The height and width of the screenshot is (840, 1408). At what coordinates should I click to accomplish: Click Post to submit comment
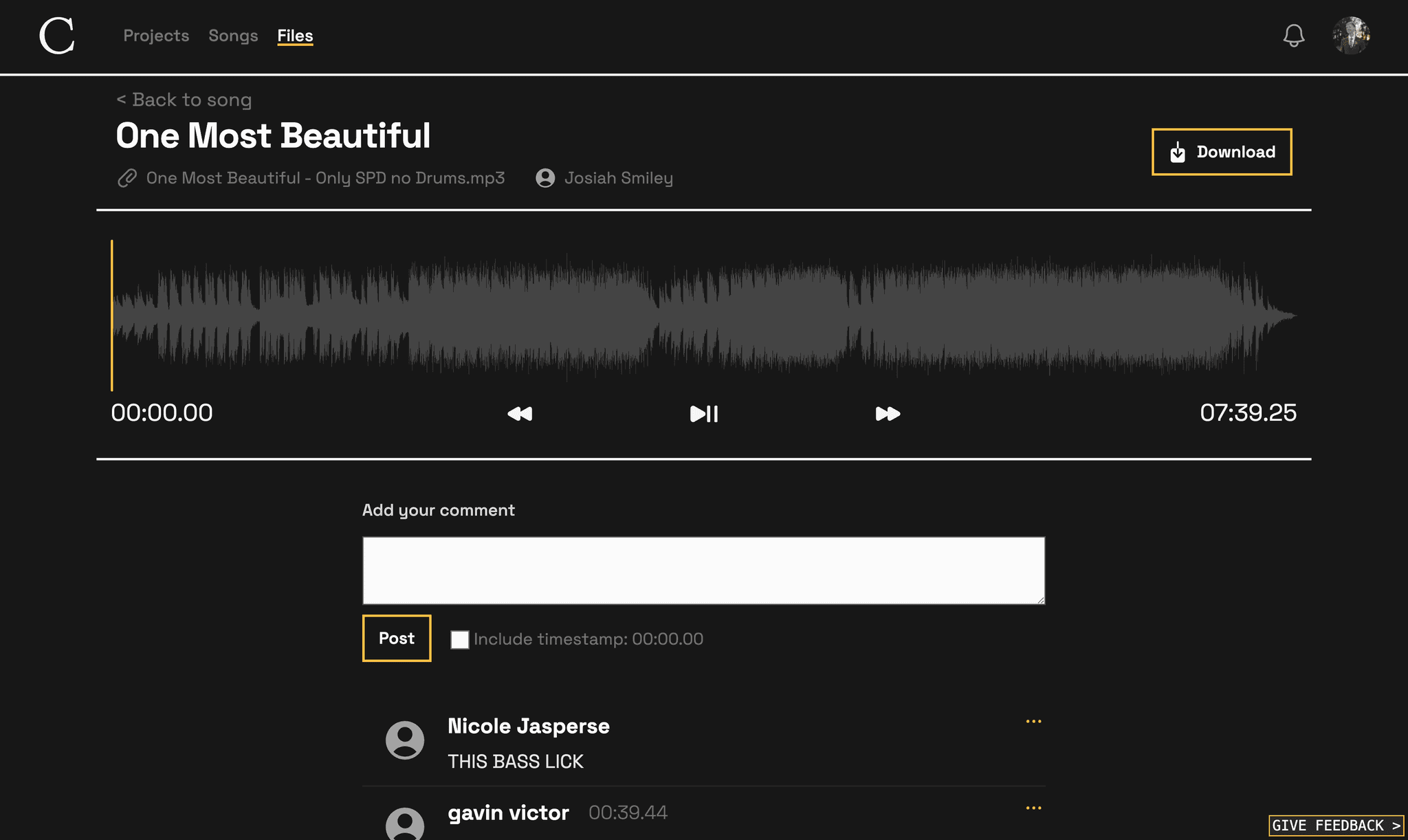coord(396,637)
